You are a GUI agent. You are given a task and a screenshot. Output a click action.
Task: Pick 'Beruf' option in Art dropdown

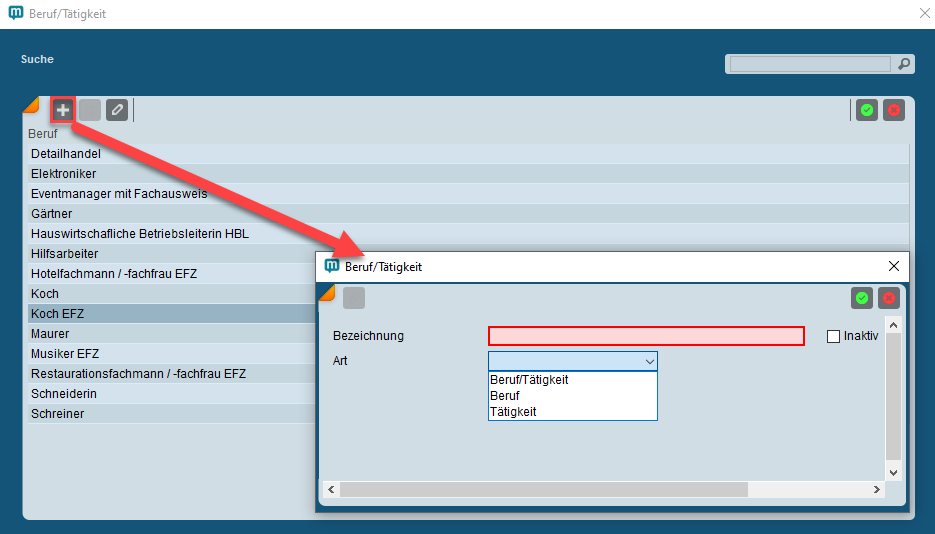pos(505,396)
